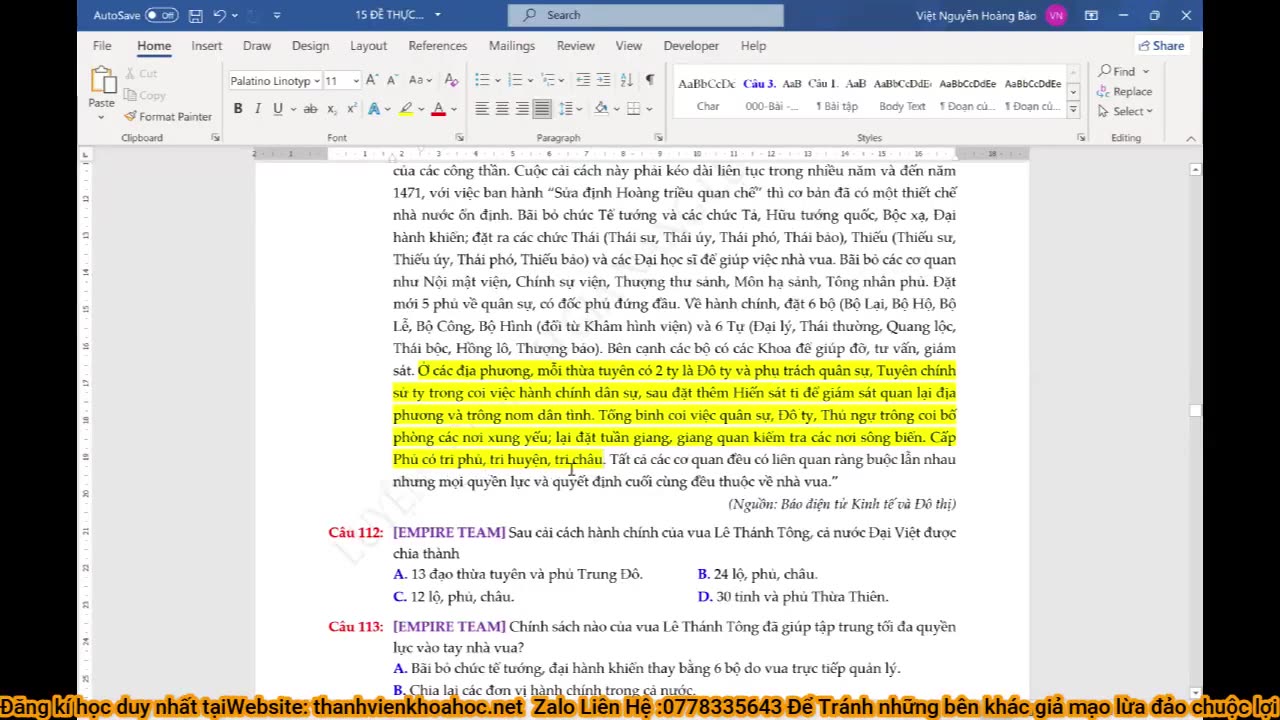
Task: Click the Clear All Formatting icon
Action: pos(451,80)
